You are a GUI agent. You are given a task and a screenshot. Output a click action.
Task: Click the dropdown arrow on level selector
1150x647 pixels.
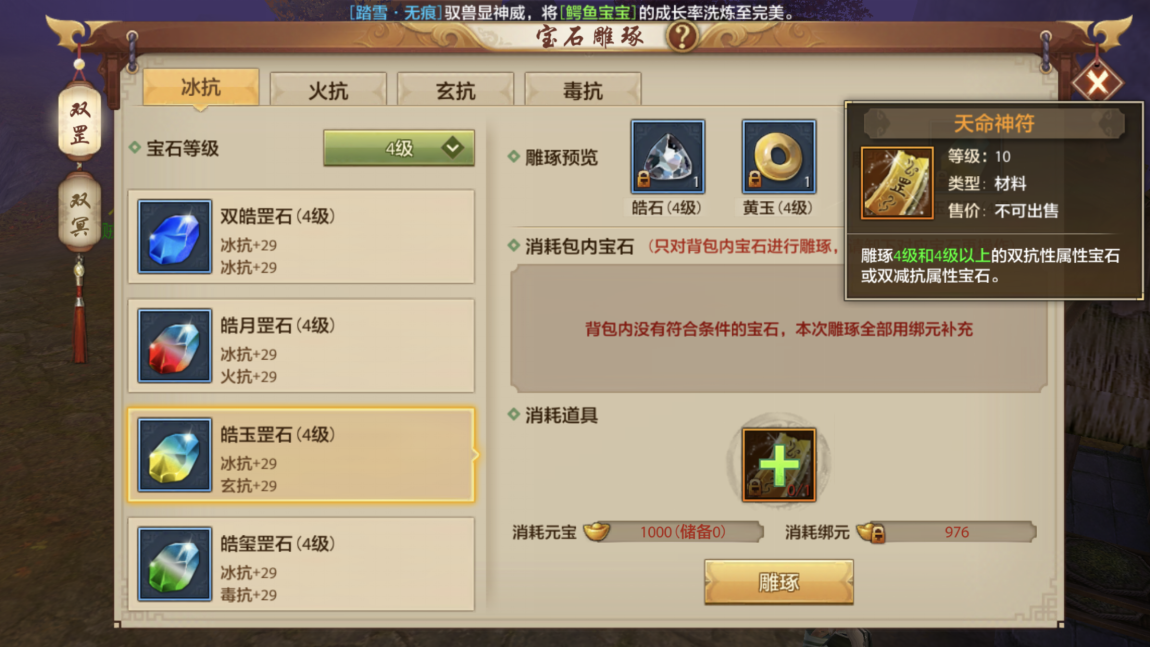click(453, 147)
